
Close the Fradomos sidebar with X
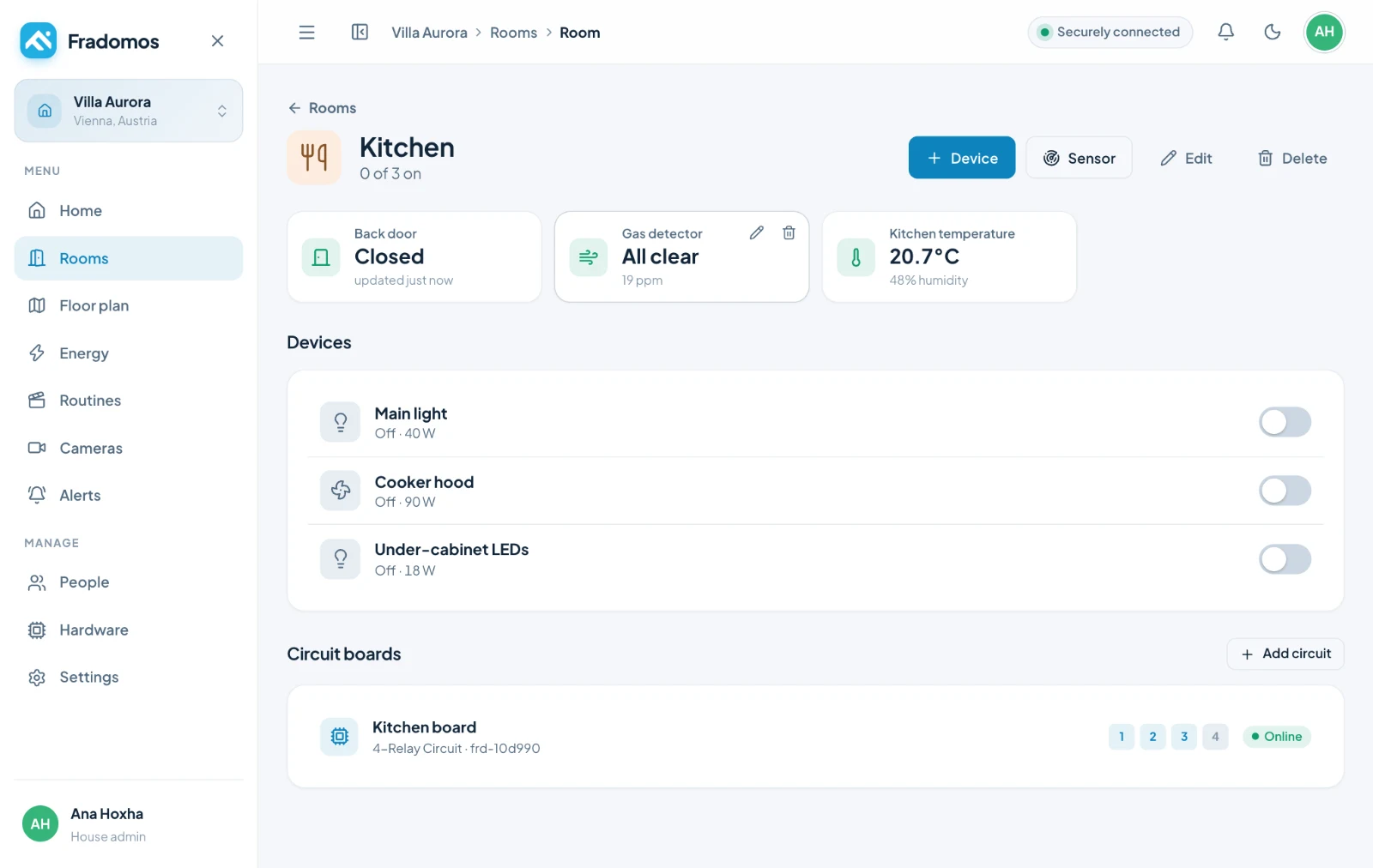217,41
